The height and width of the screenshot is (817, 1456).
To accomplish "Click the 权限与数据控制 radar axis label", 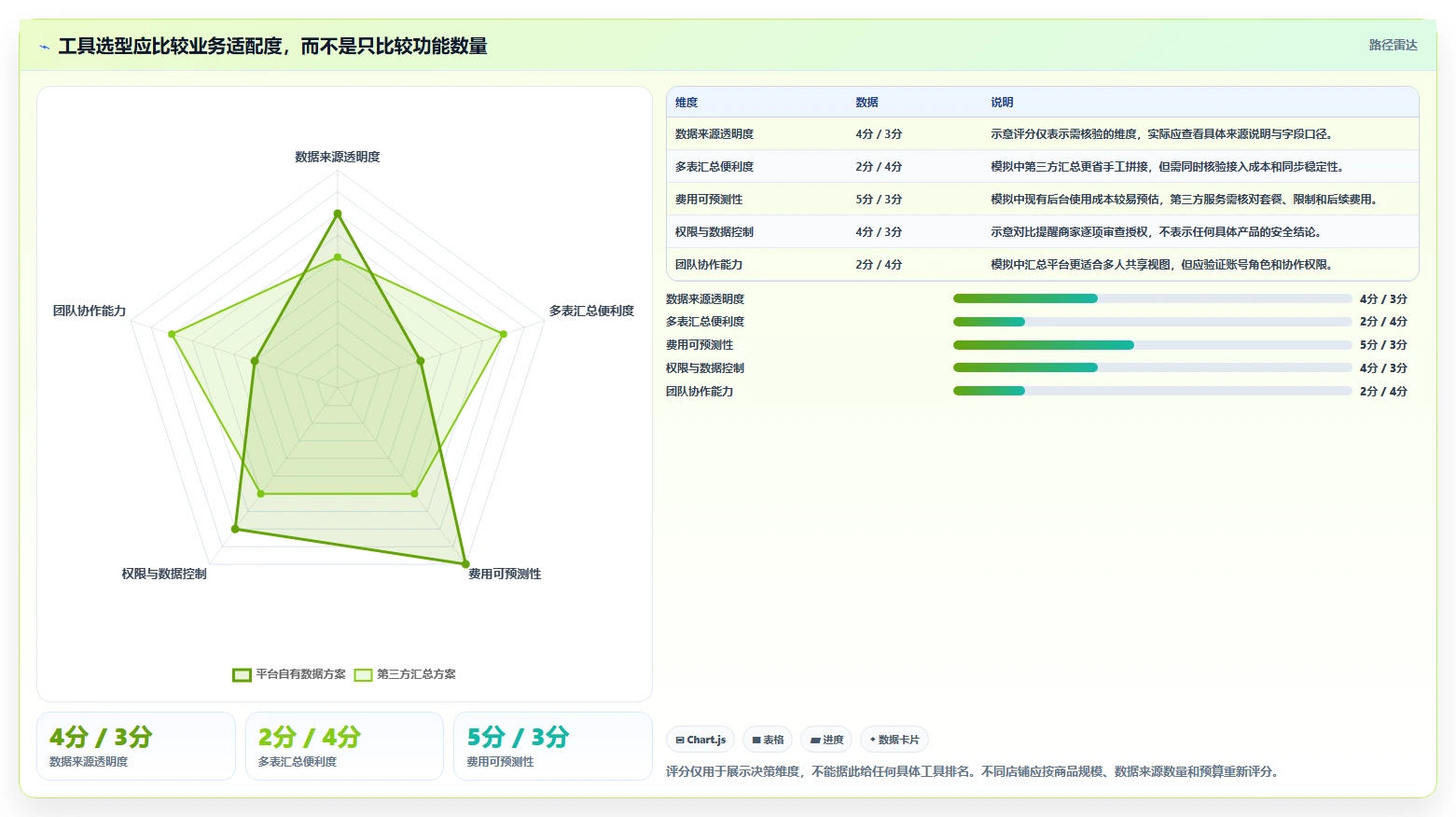I will (x=164, y=574).
